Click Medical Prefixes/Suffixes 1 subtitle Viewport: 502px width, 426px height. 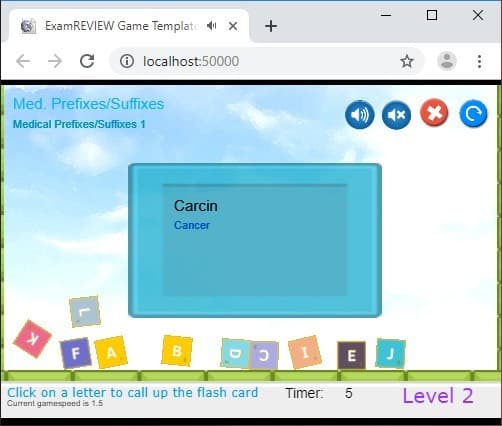click(79, 124)
